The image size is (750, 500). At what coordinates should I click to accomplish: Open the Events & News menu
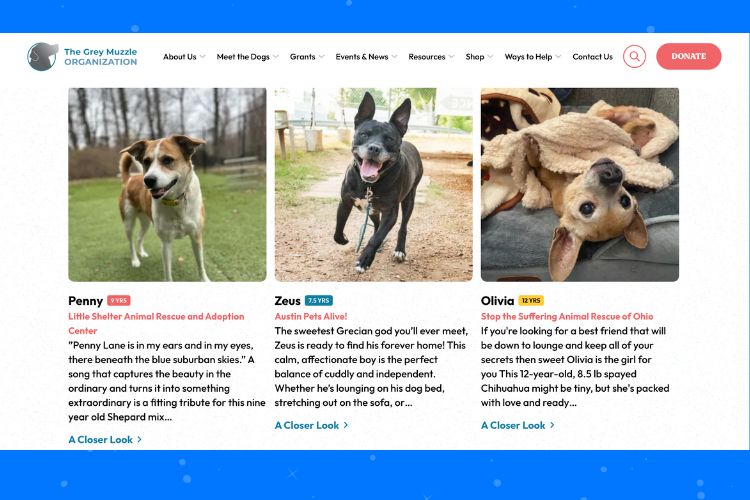366,56
